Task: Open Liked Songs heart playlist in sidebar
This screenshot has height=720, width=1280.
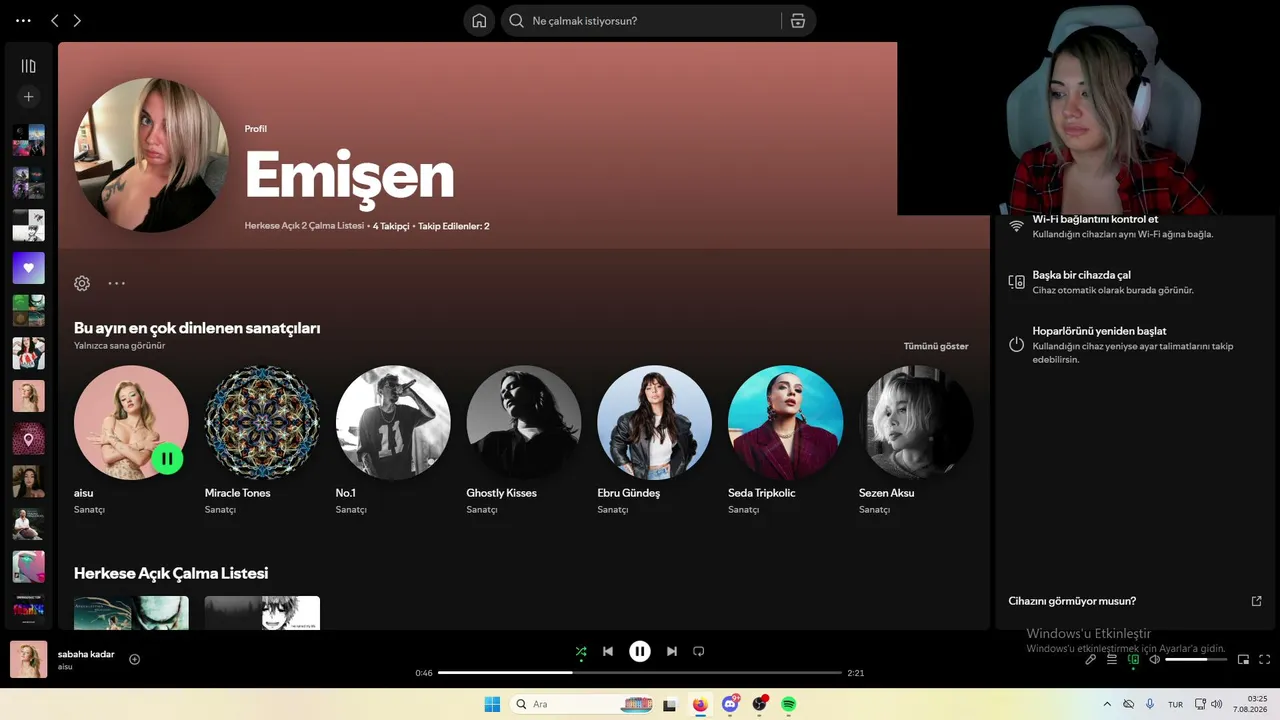Action: tap(29, 268)
